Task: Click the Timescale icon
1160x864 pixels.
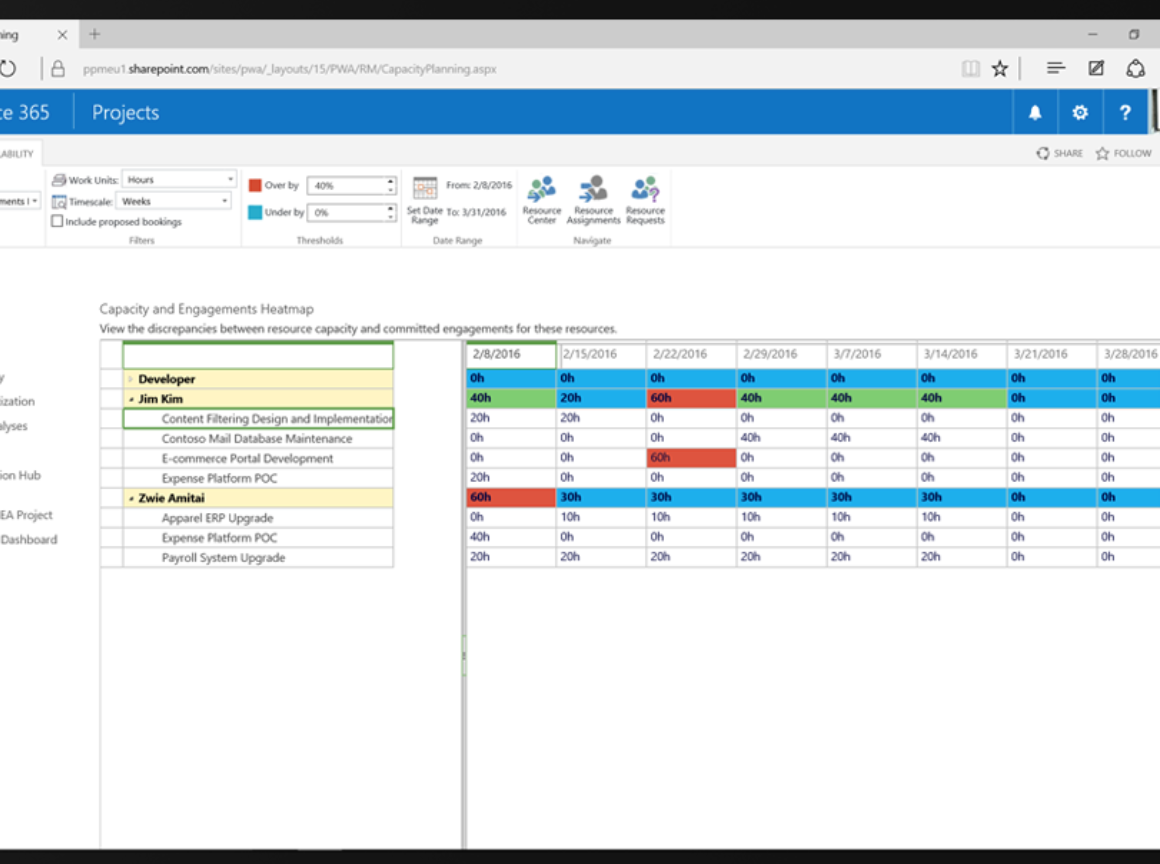Action: (x=59, y=201)
